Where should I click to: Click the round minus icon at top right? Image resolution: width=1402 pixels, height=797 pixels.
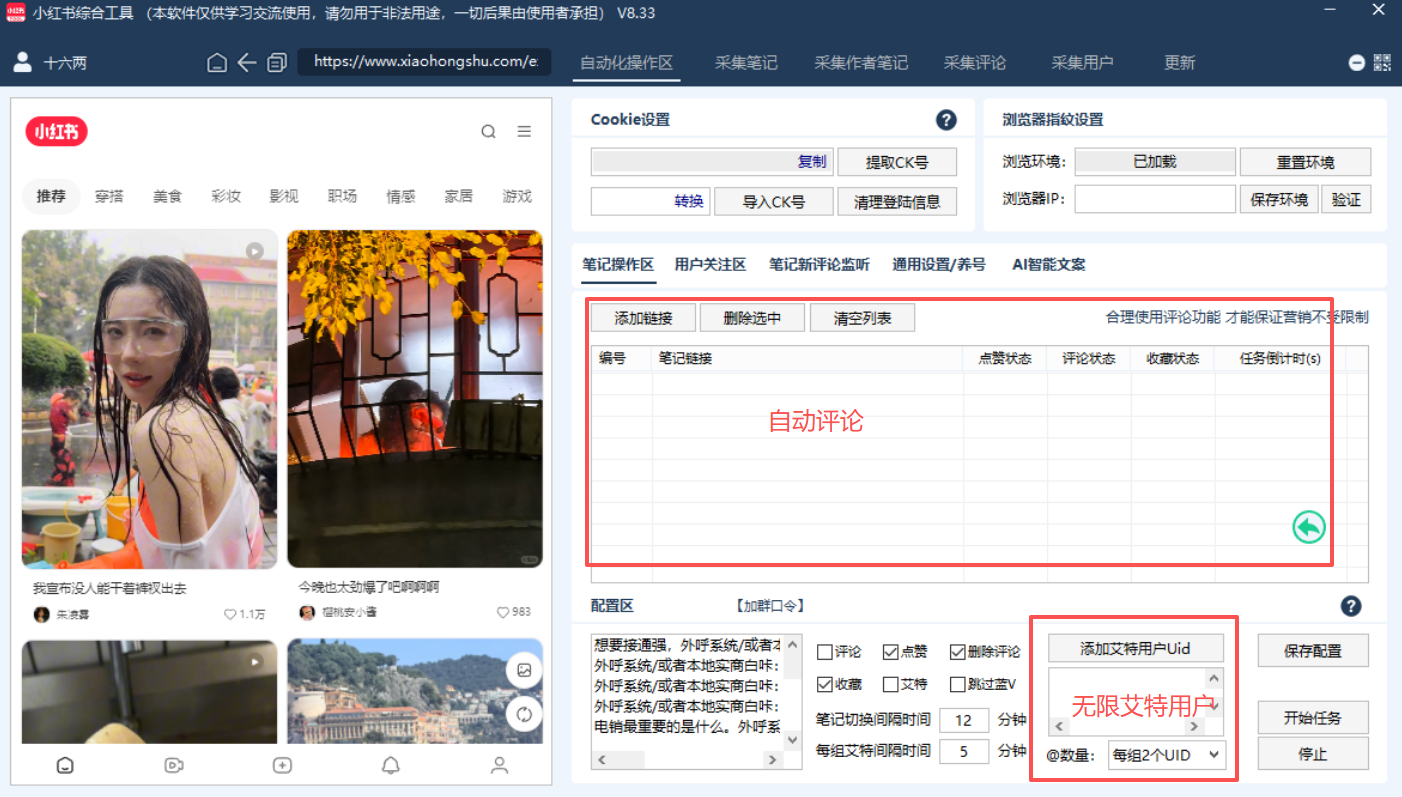(x=1356, y=62)
